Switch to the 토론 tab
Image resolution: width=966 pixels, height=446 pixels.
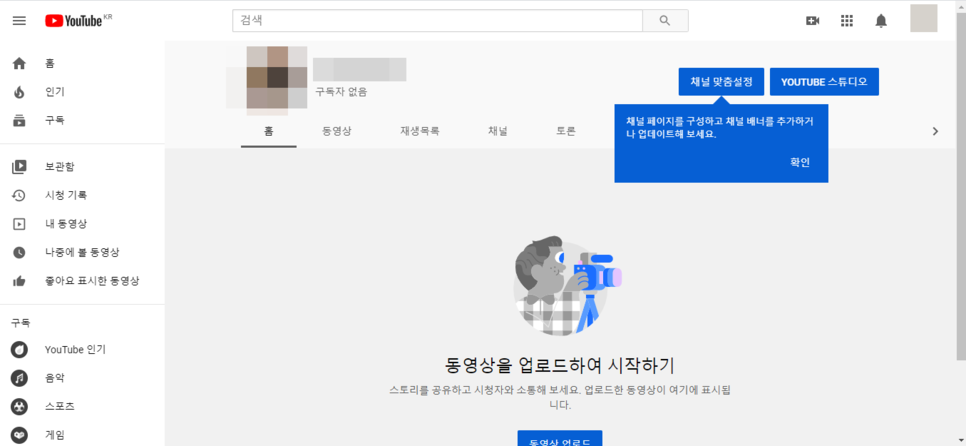click(566, 131)
